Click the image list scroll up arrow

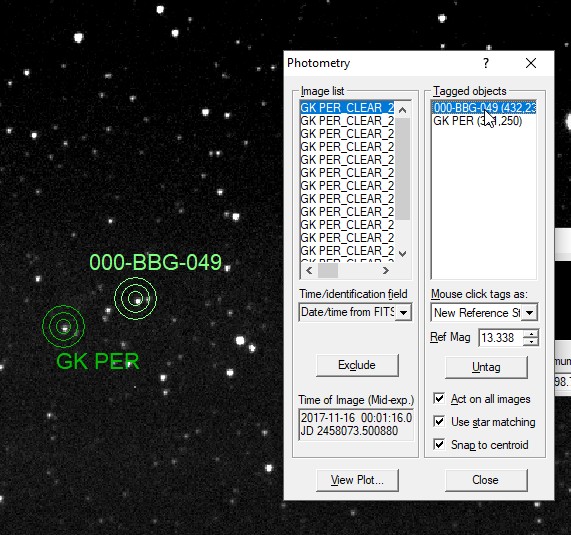[x=402, y=110]
